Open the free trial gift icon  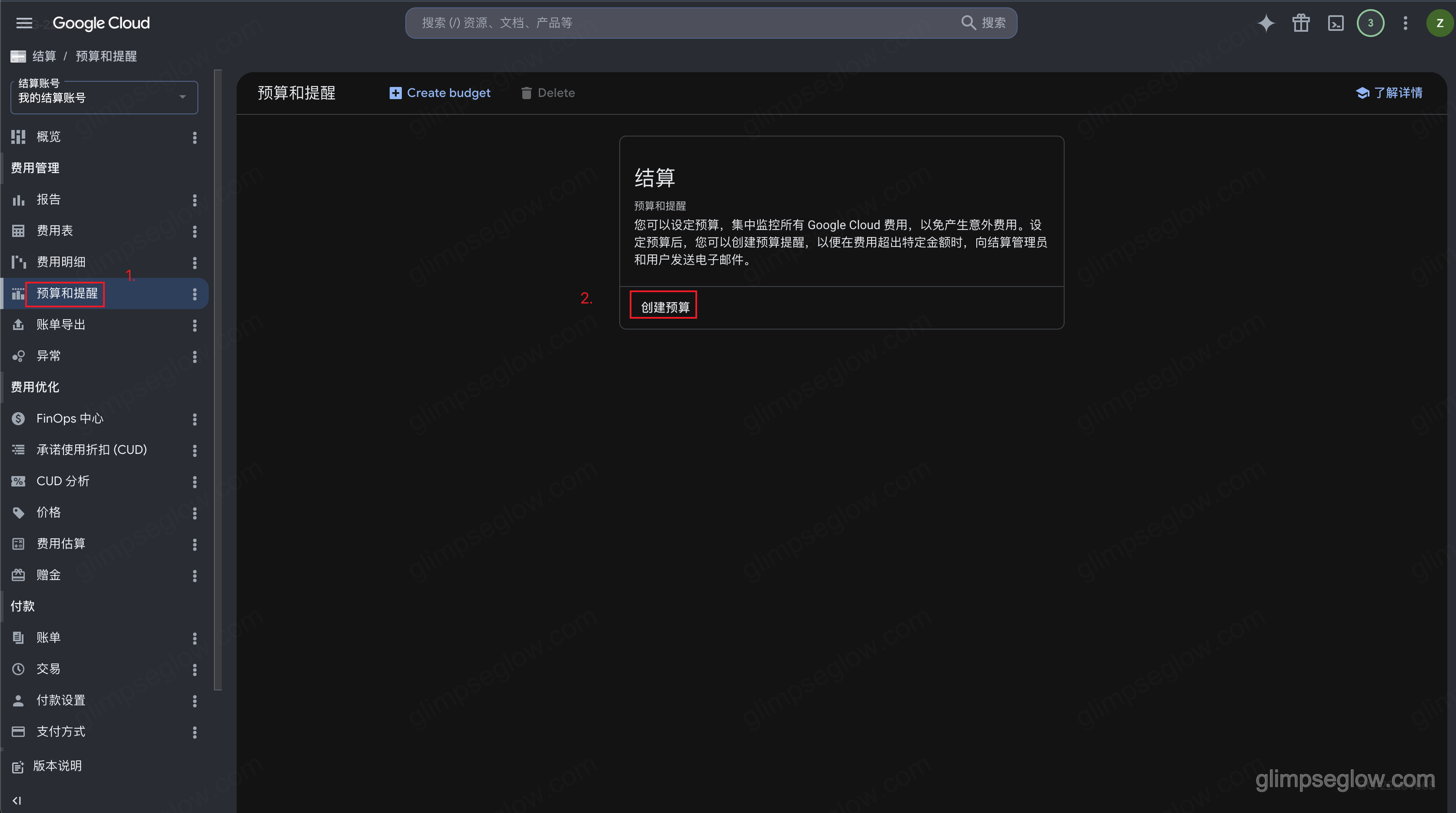point(1301,23)
